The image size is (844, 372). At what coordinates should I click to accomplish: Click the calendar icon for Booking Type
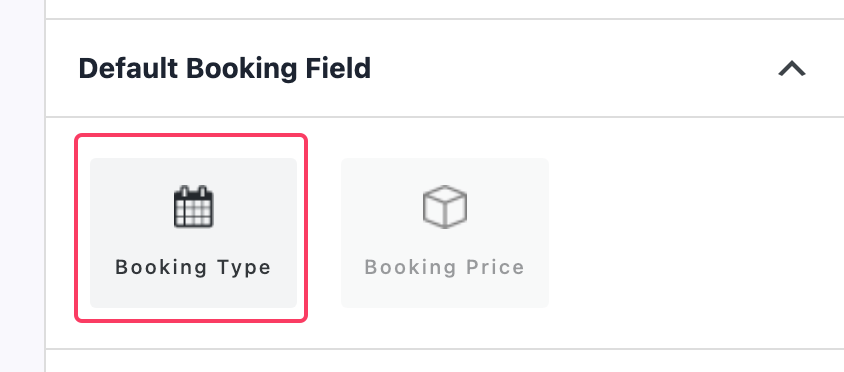194,207
